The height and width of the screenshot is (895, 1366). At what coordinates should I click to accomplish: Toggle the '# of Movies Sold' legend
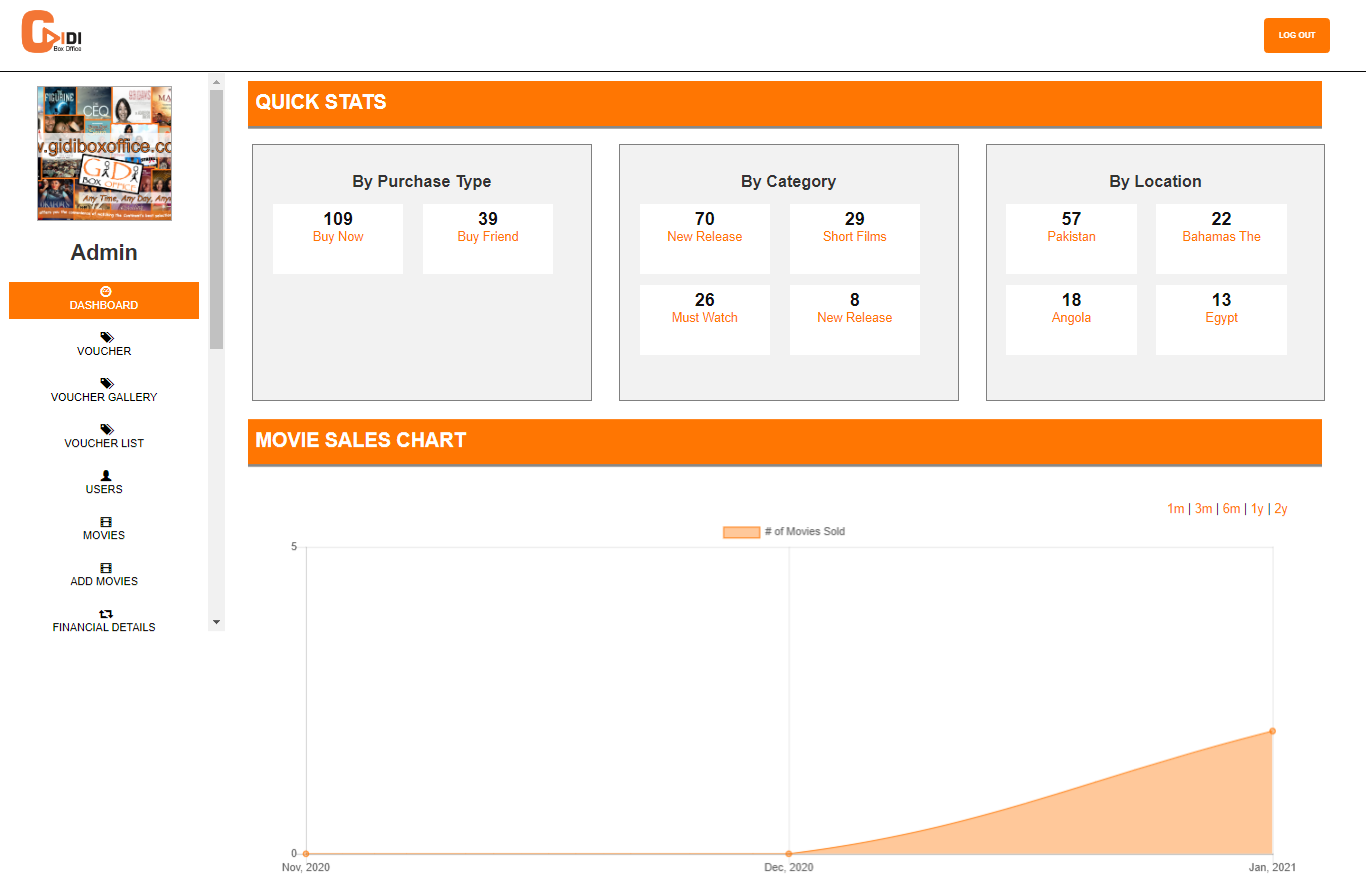(785, 532)
